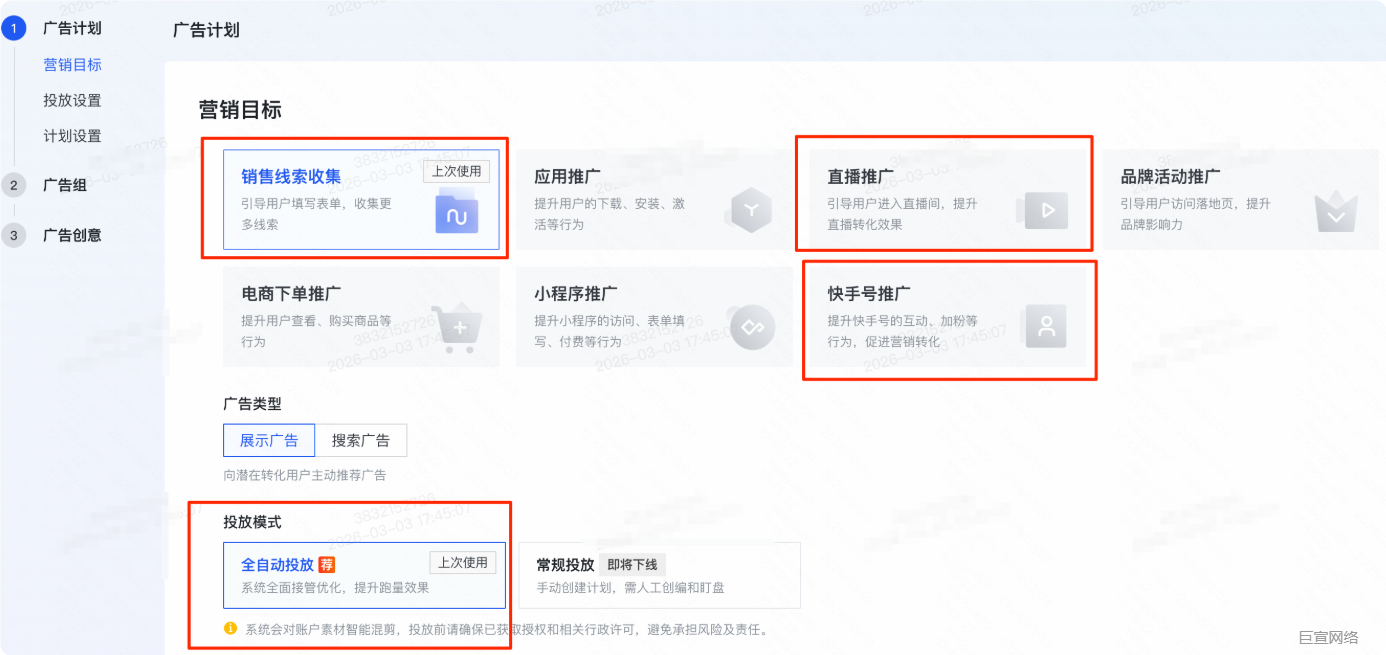Click the step 3 number circle
The width and height of the screenshot is (1386, 655).
pyautogui.click(x=14, y=236)
